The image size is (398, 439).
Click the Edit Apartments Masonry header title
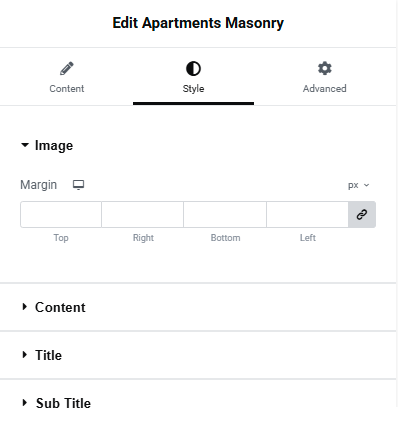(x=198, y=23)
